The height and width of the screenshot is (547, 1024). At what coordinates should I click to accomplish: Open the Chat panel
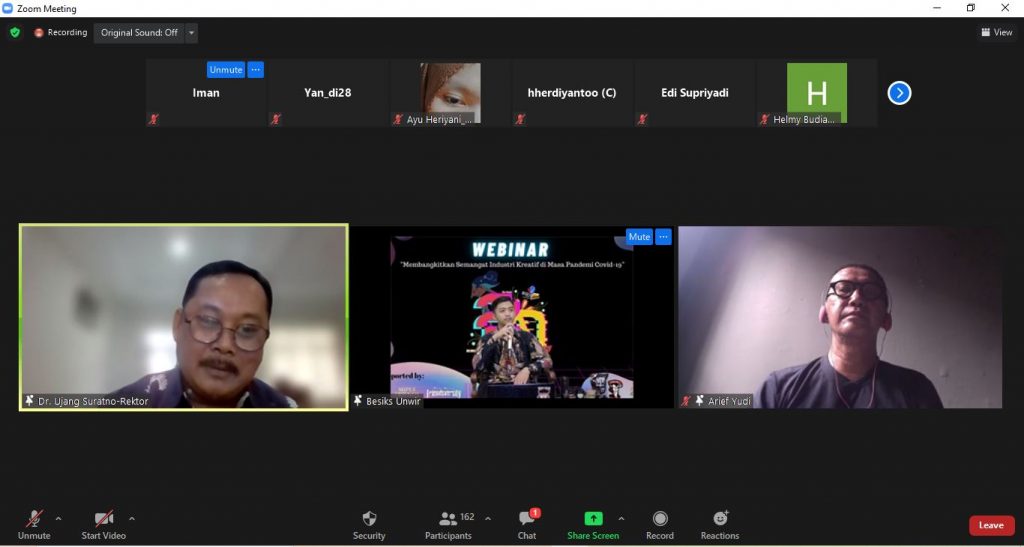tap(527, 518)
